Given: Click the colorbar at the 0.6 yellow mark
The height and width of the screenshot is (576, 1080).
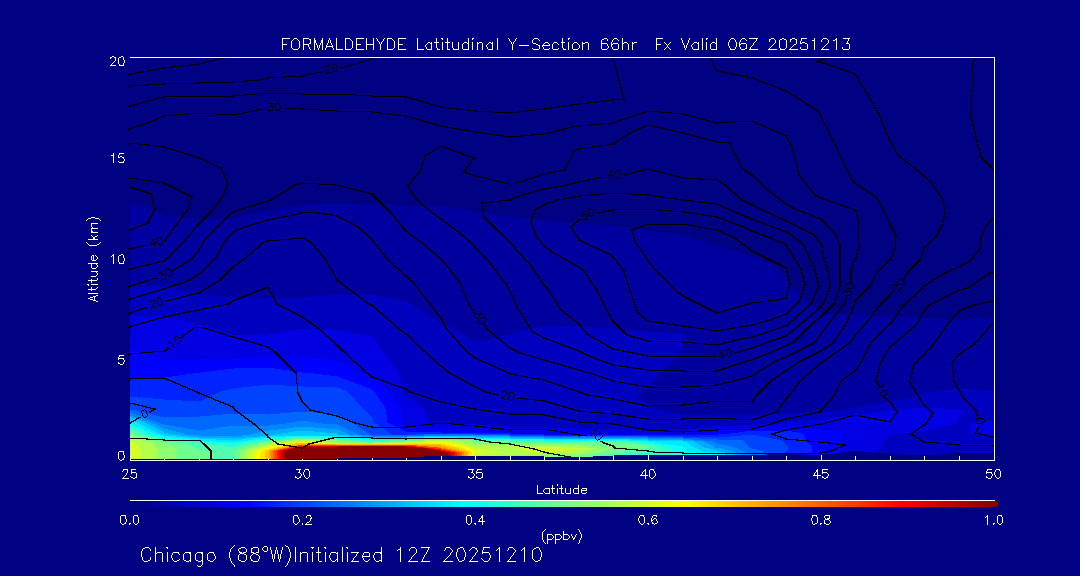Looking at the screenshot, I should coord(648,502).
